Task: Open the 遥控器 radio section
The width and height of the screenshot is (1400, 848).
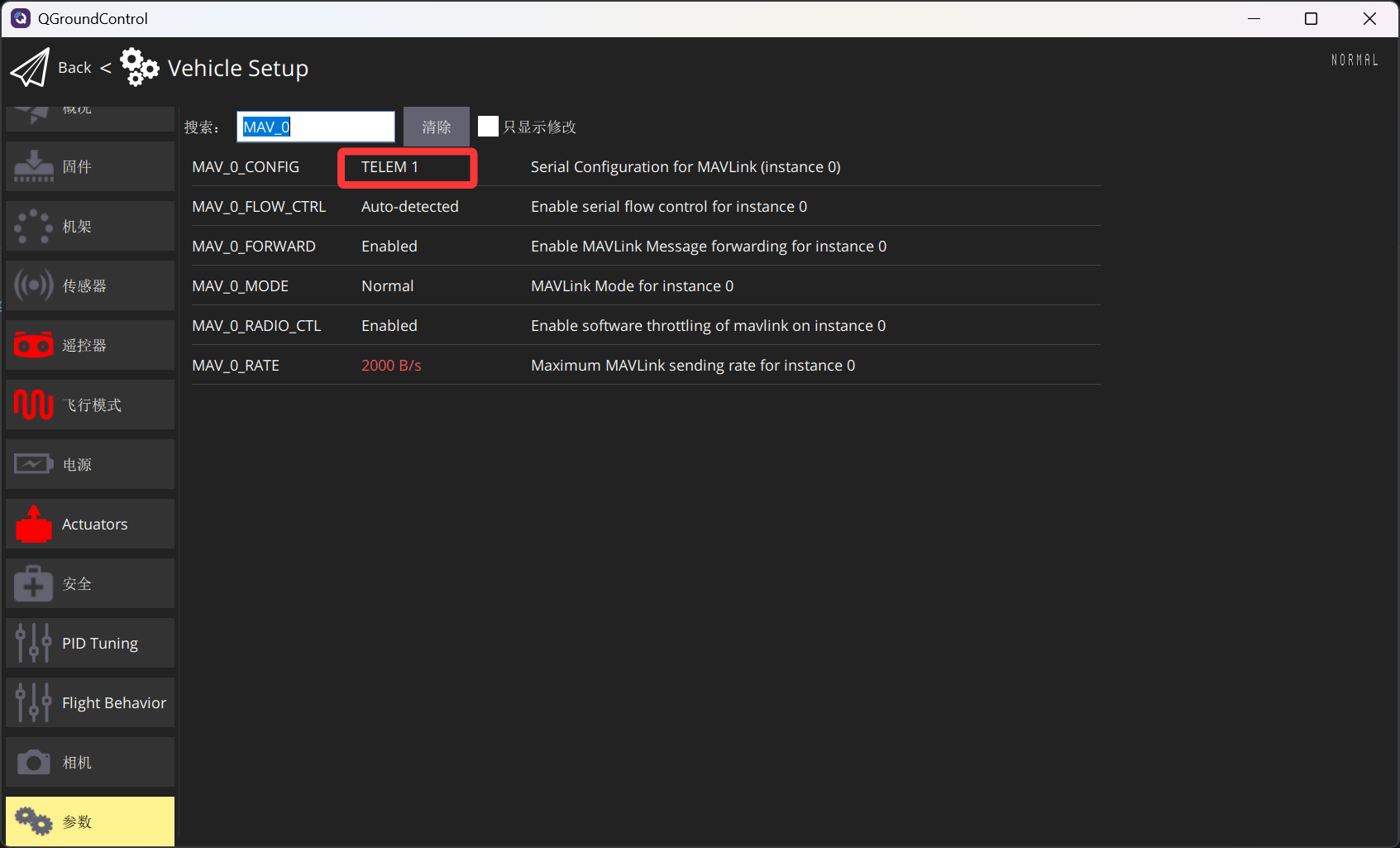Action: coord(90,345)
